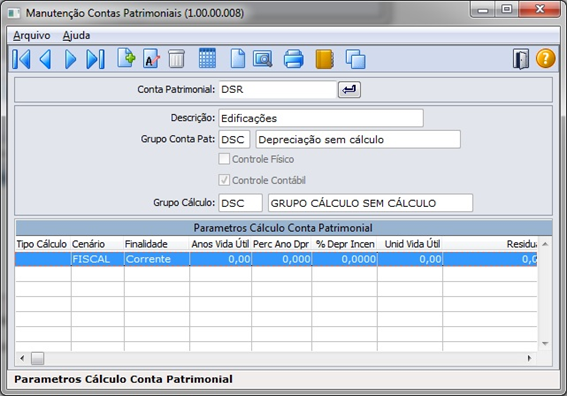
Task: Click the Grupo Conta Pat DSC code field
Action: (x=234, y=140)
